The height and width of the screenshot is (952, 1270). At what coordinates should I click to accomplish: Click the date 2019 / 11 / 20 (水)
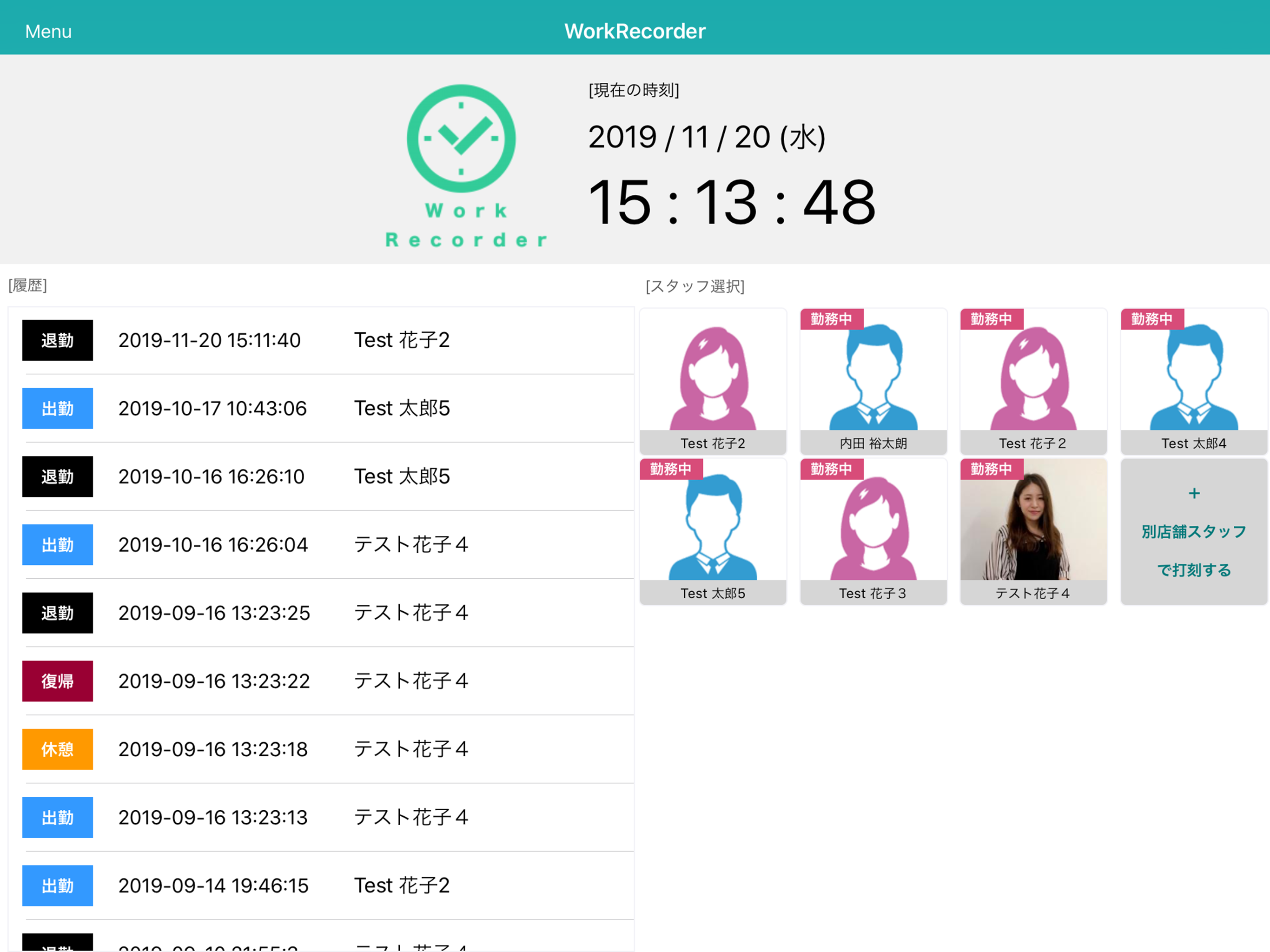coord(707,137)
